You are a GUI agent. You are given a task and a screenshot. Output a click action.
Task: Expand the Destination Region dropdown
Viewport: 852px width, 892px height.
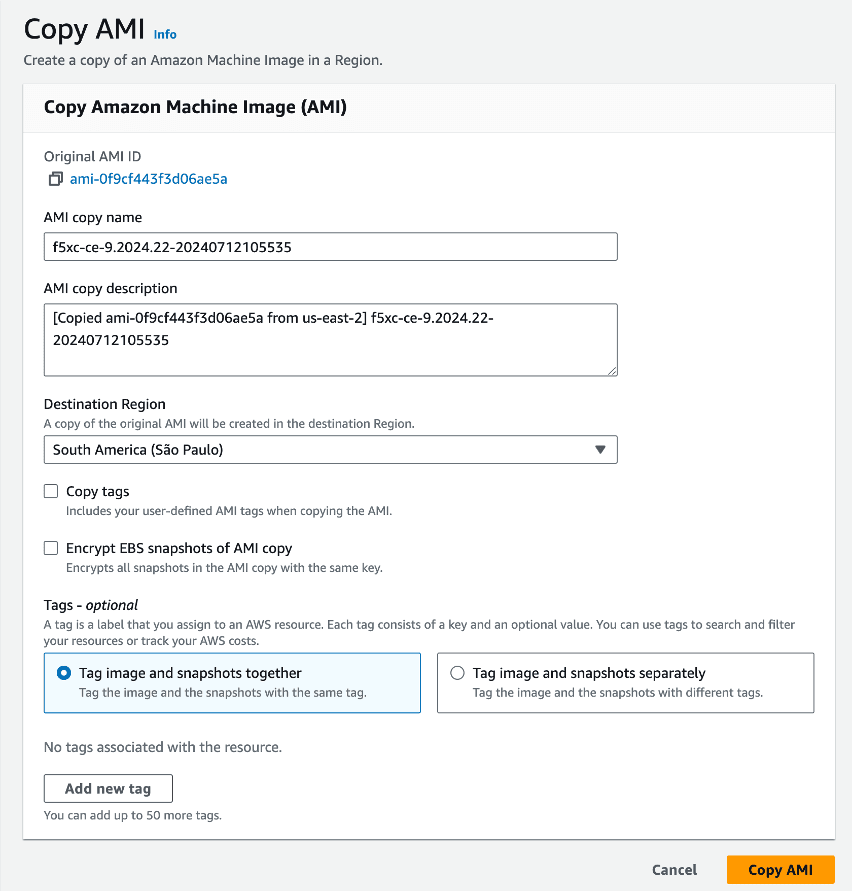[x=330, y=450]
